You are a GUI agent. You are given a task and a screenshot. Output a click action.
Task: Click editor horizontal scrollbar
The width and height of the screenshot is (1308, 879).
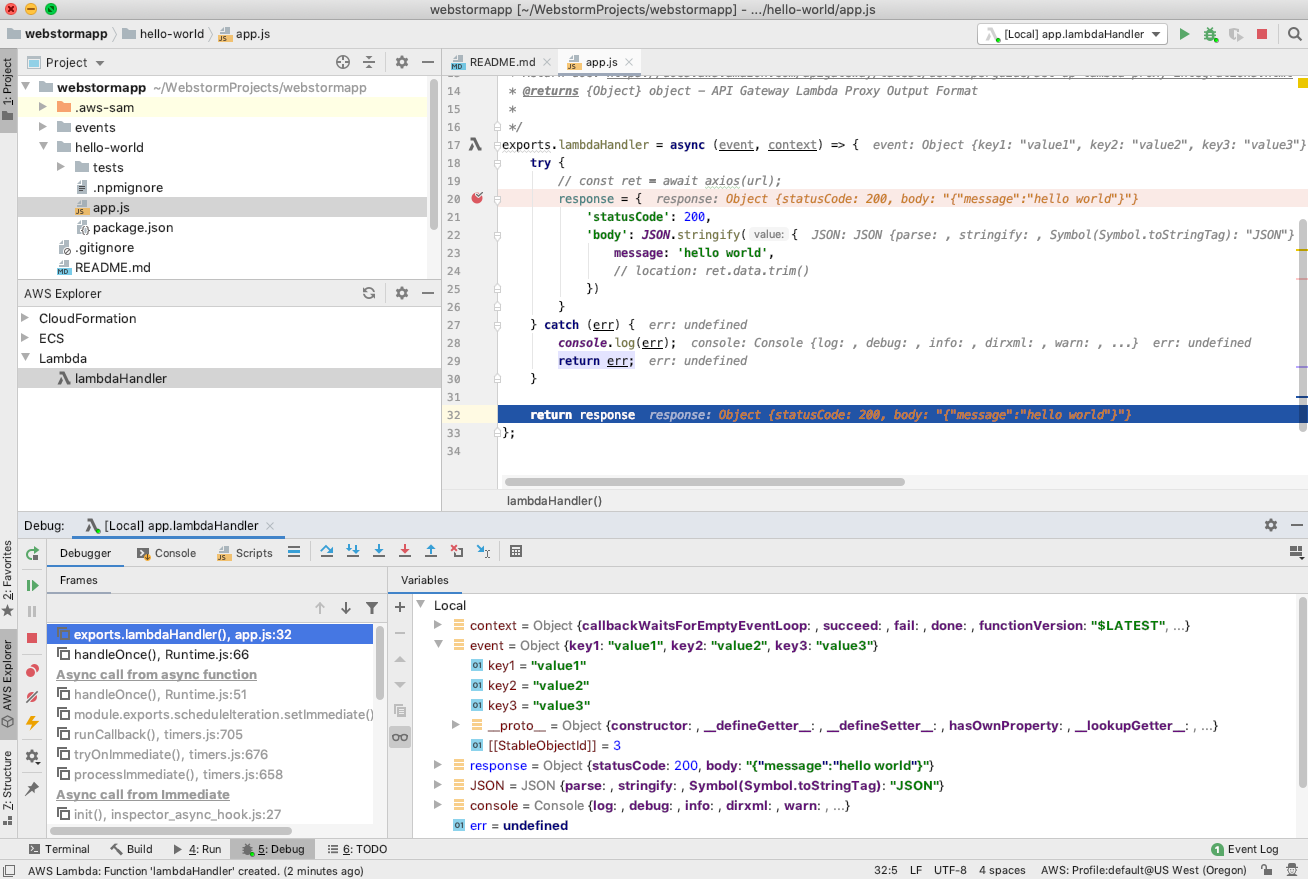tap(705, 481)
